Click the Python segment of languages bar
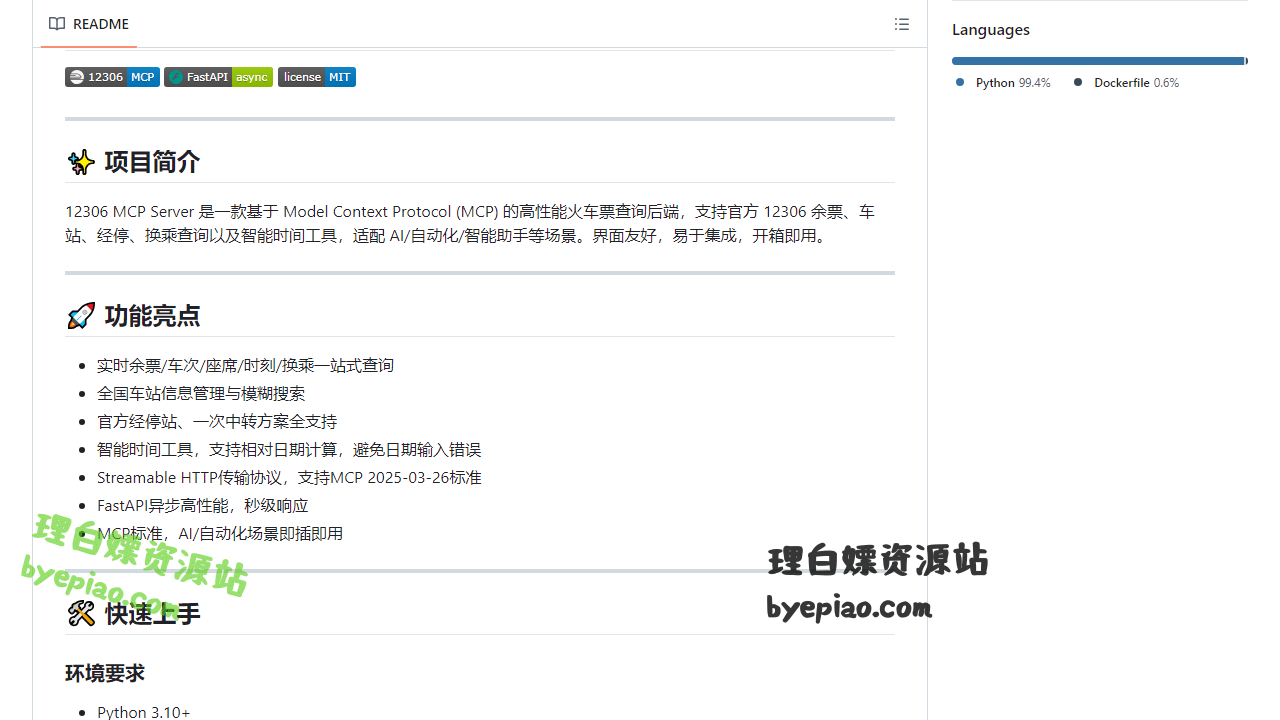The height and width of the screenshot is (720, 1280). (1097, 61)
